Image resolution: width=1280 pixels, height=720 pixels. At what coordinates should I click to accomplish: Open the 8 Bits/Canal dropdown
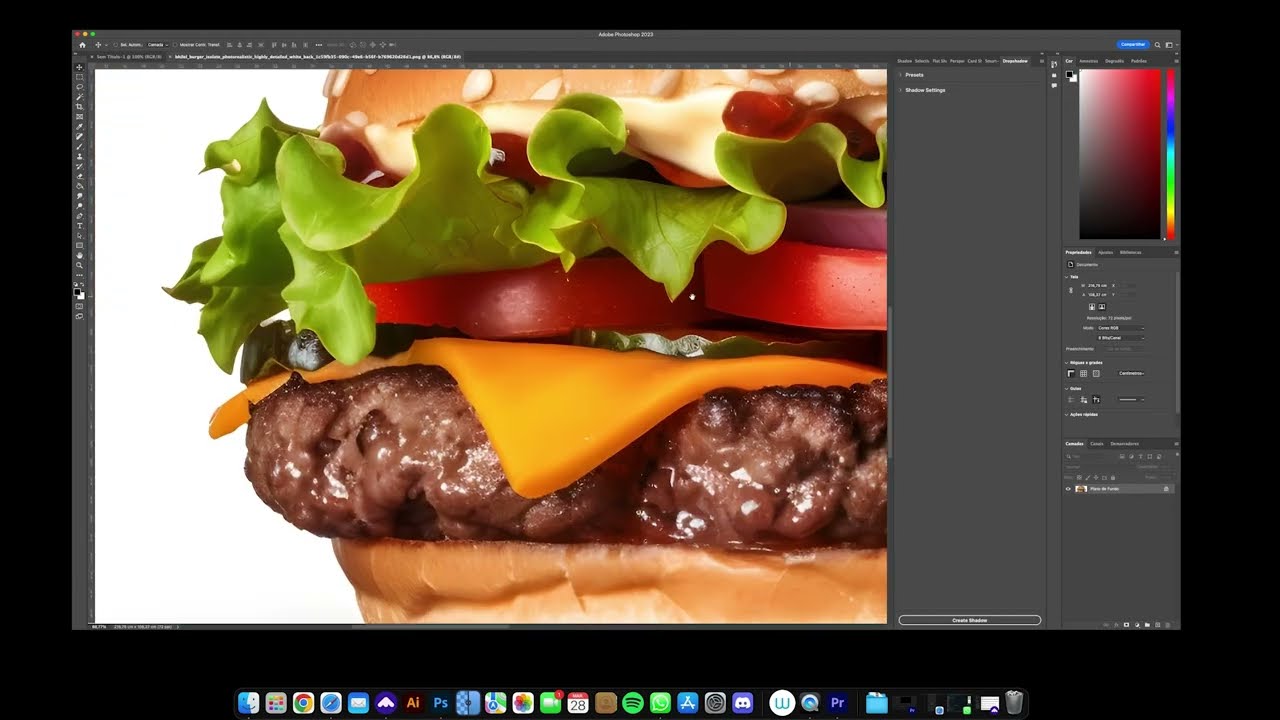click(x=1120, y=338)
